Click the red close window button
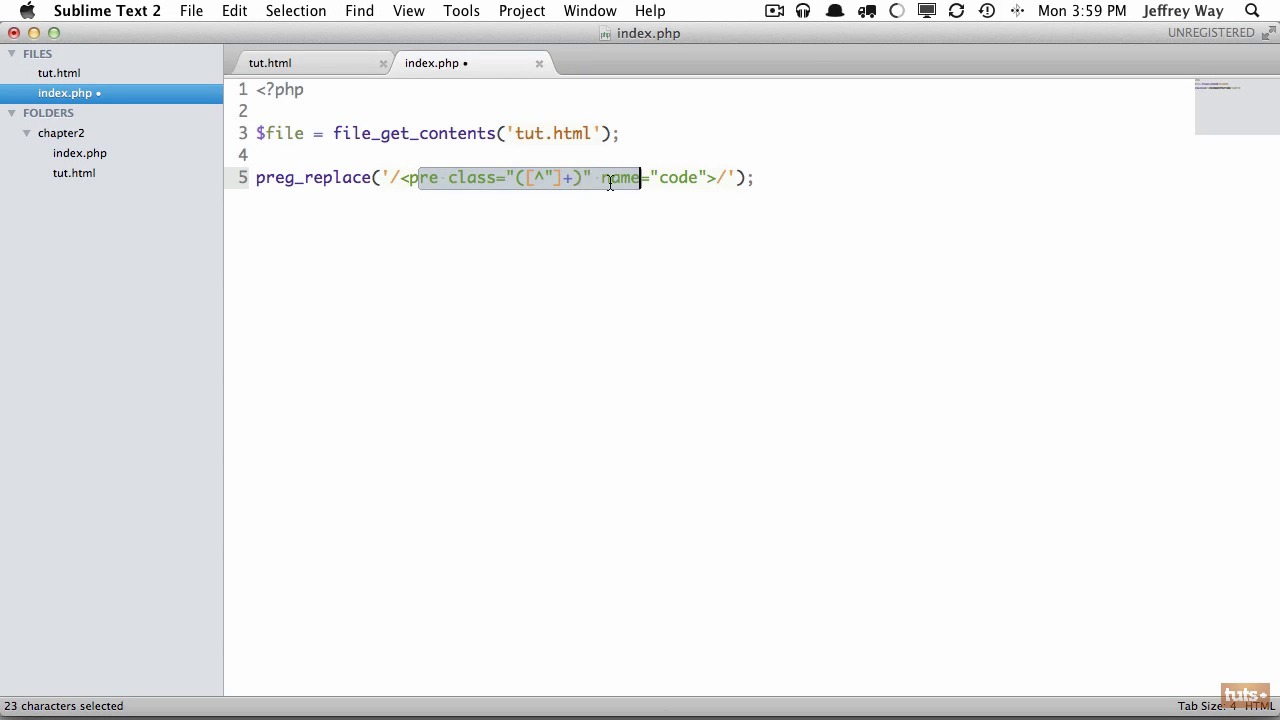1280x720 pixels. [x=14, y=33]
